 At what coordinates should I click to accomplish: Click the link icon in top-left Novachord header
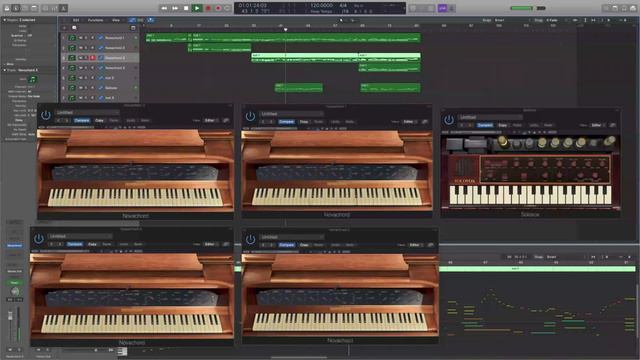click(226, 120)
